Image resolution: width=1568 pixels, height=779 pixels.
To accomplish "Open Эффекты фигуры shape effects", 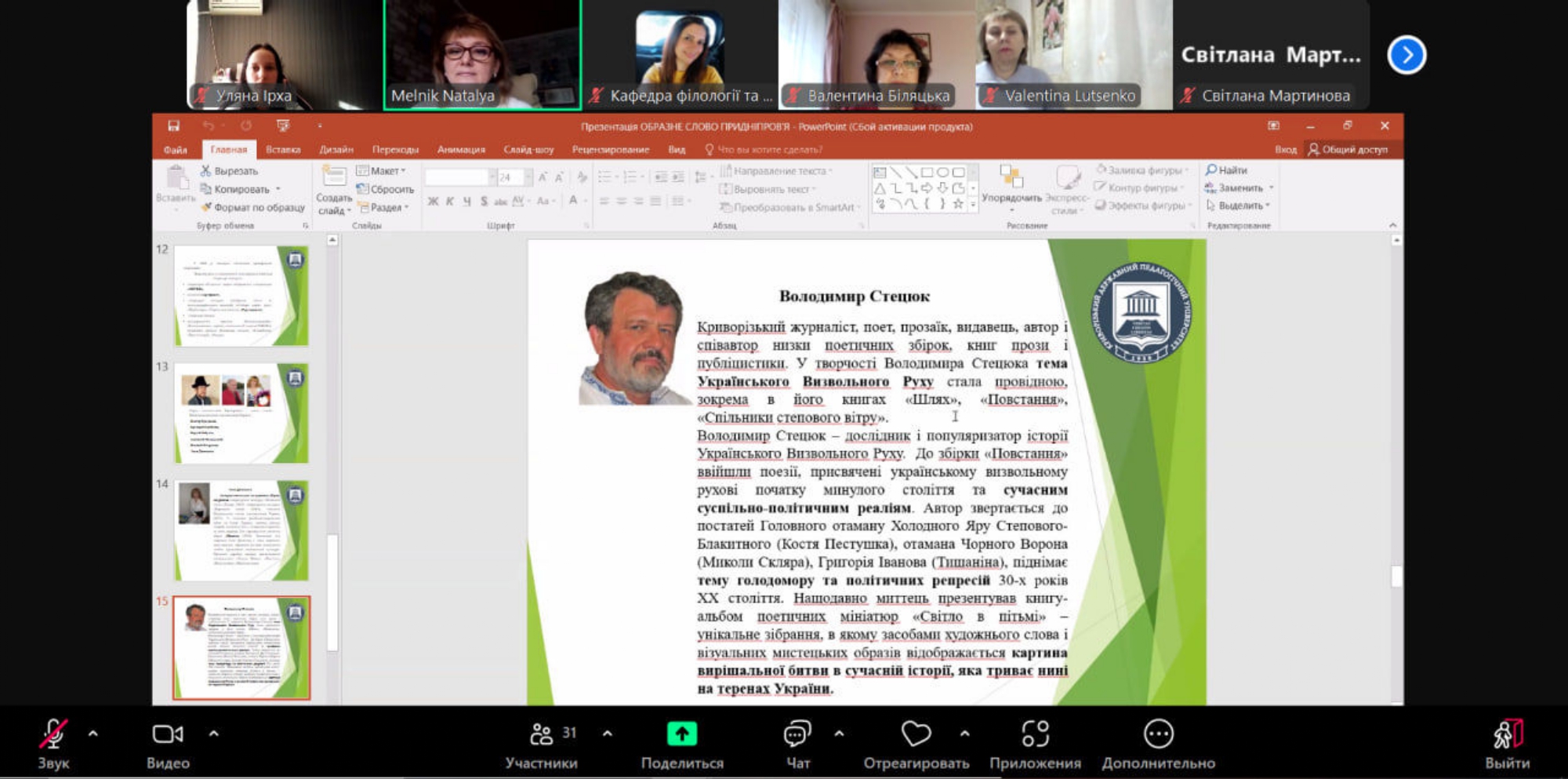I will pos(1144,206).
